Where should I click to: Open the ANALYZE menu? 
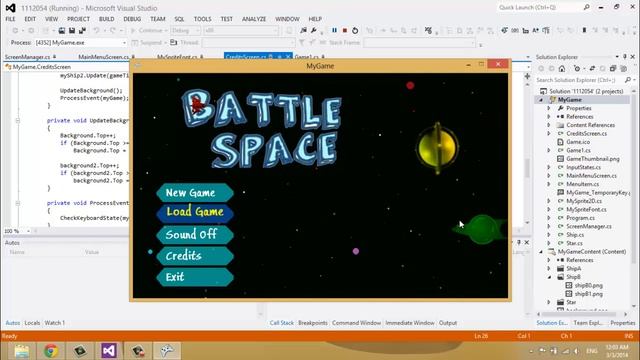(x=254, y=19)
